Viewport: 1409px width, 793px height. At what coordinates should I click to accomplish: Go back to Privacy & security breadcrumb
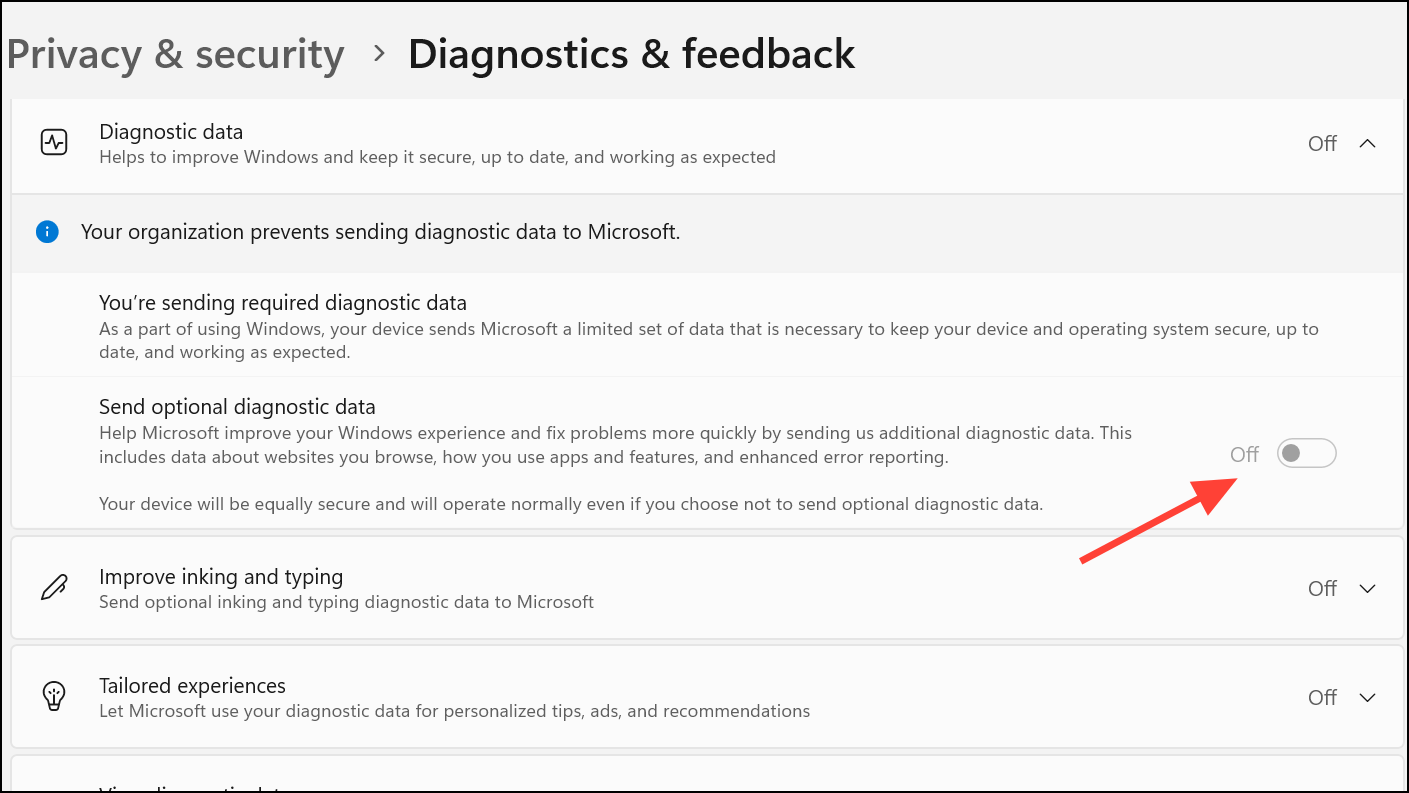[x=175, y=54]
